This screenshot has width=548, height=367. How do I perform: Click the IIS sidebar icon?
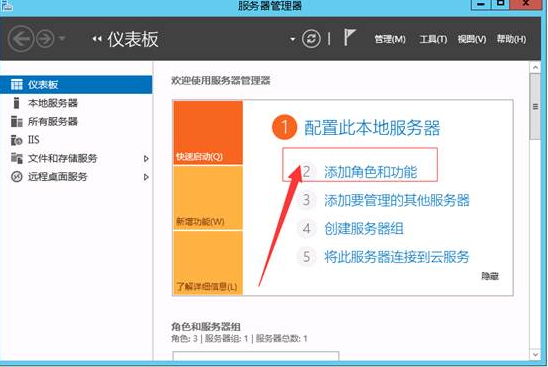tap(16, 140)
